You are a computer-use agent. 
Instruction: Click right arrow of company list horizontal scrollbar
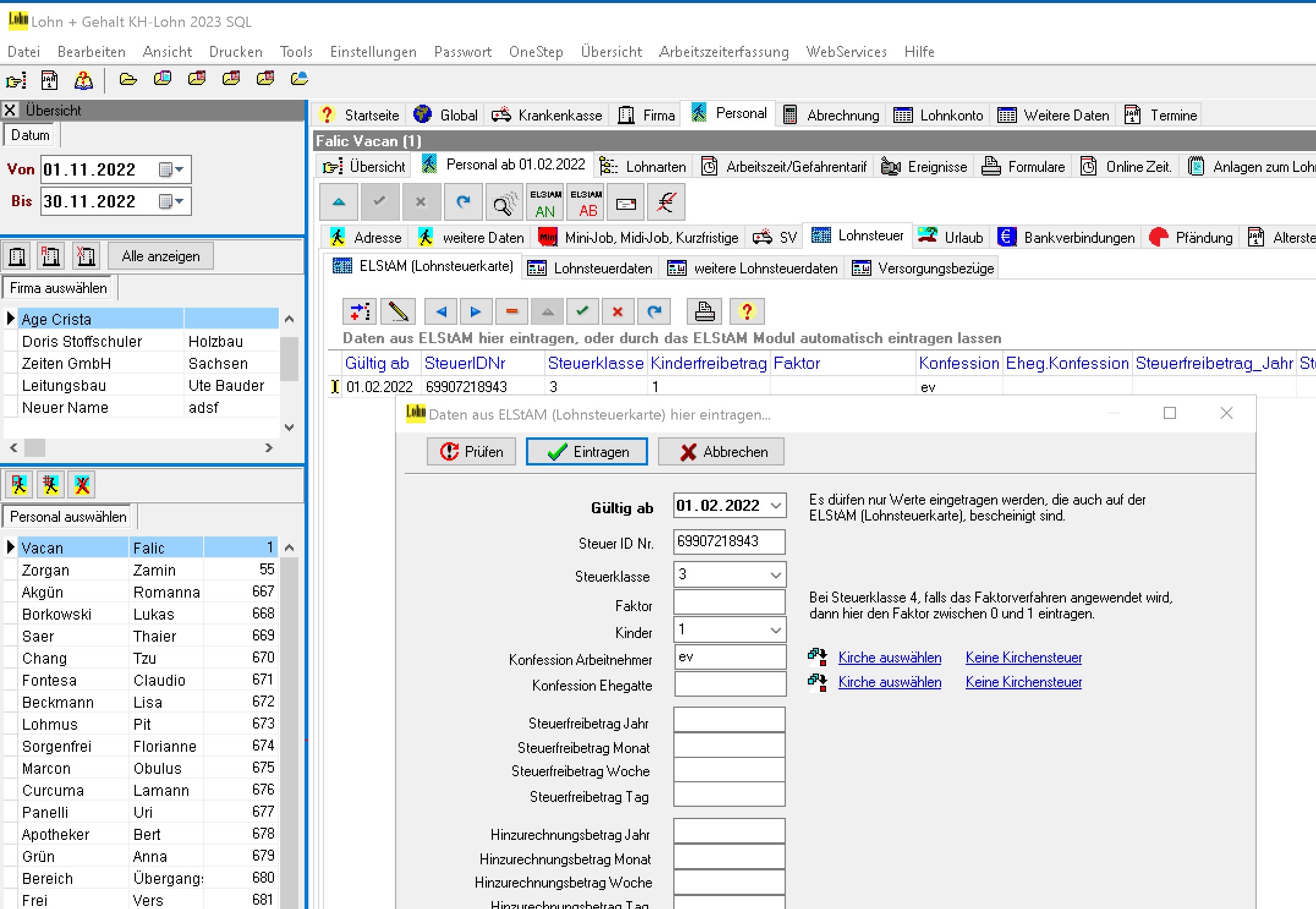pos(269,448)
